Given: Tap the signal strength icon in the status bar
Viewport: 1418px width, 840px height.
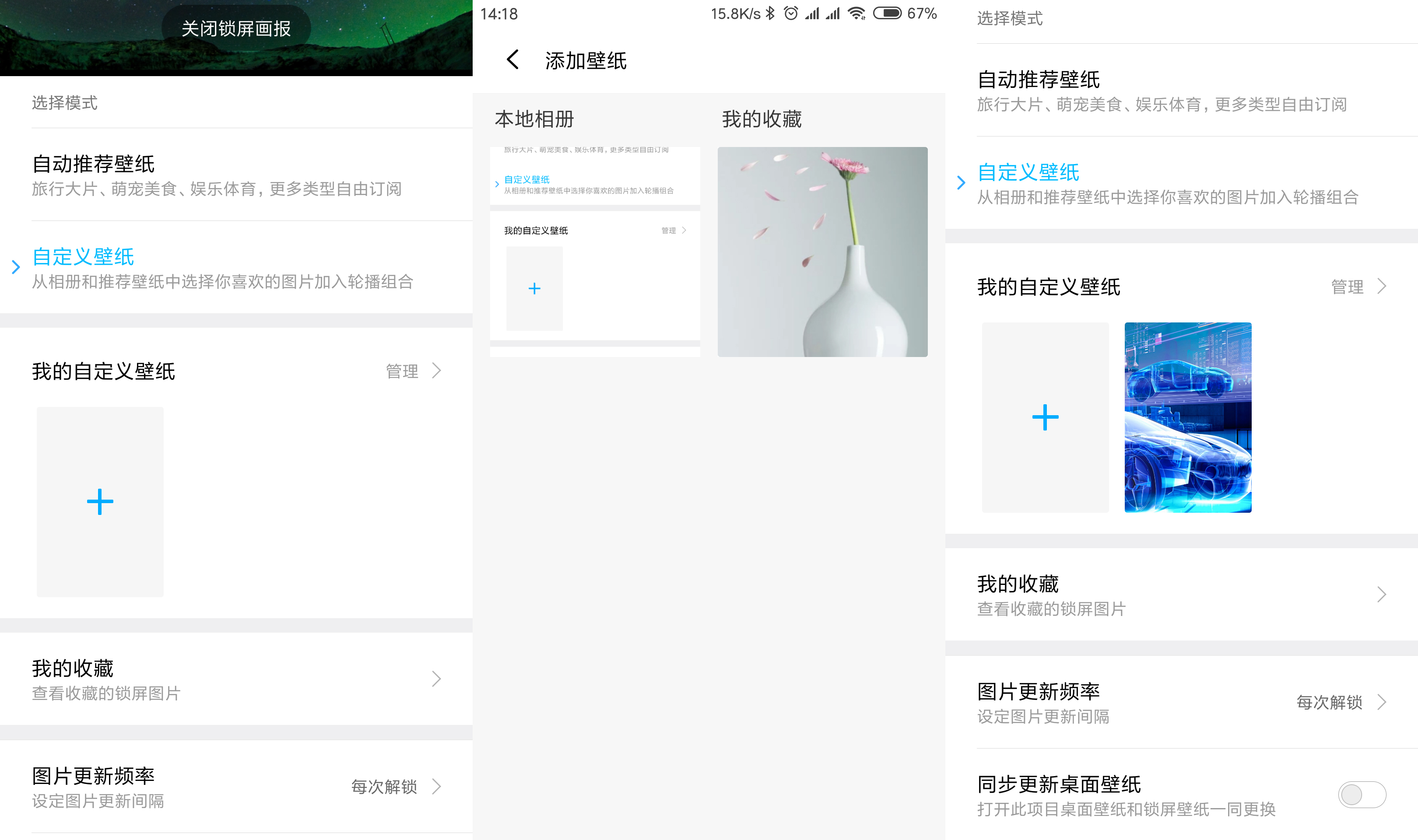Looking at the screenshot, I should 812,14.
